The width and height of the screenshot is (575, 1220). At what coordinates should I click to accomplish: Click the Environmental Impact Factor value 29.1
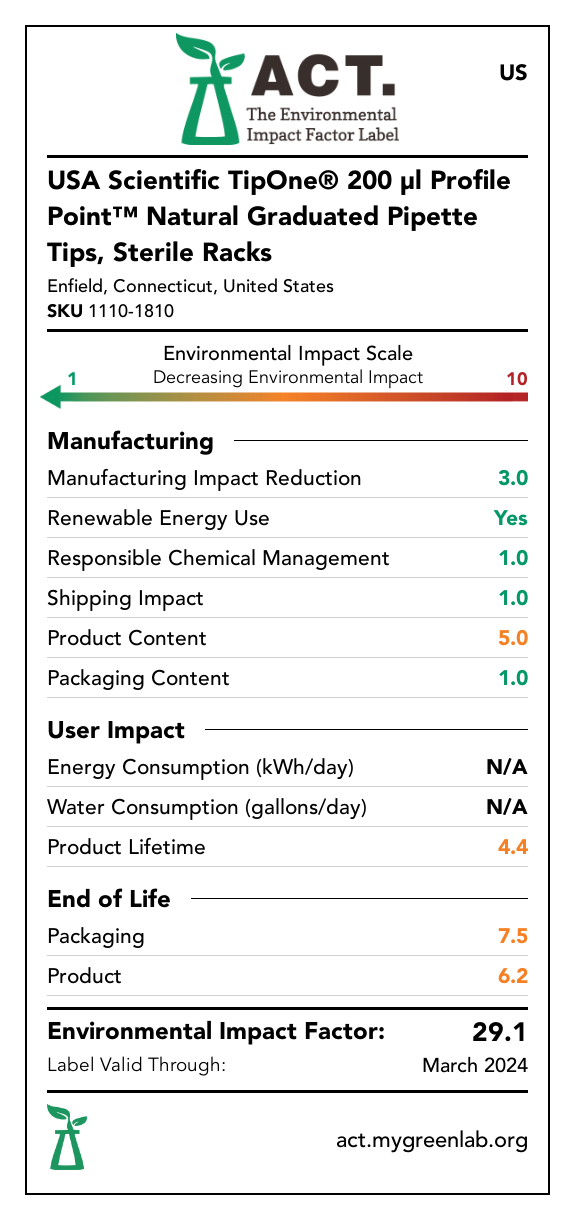500,1032
